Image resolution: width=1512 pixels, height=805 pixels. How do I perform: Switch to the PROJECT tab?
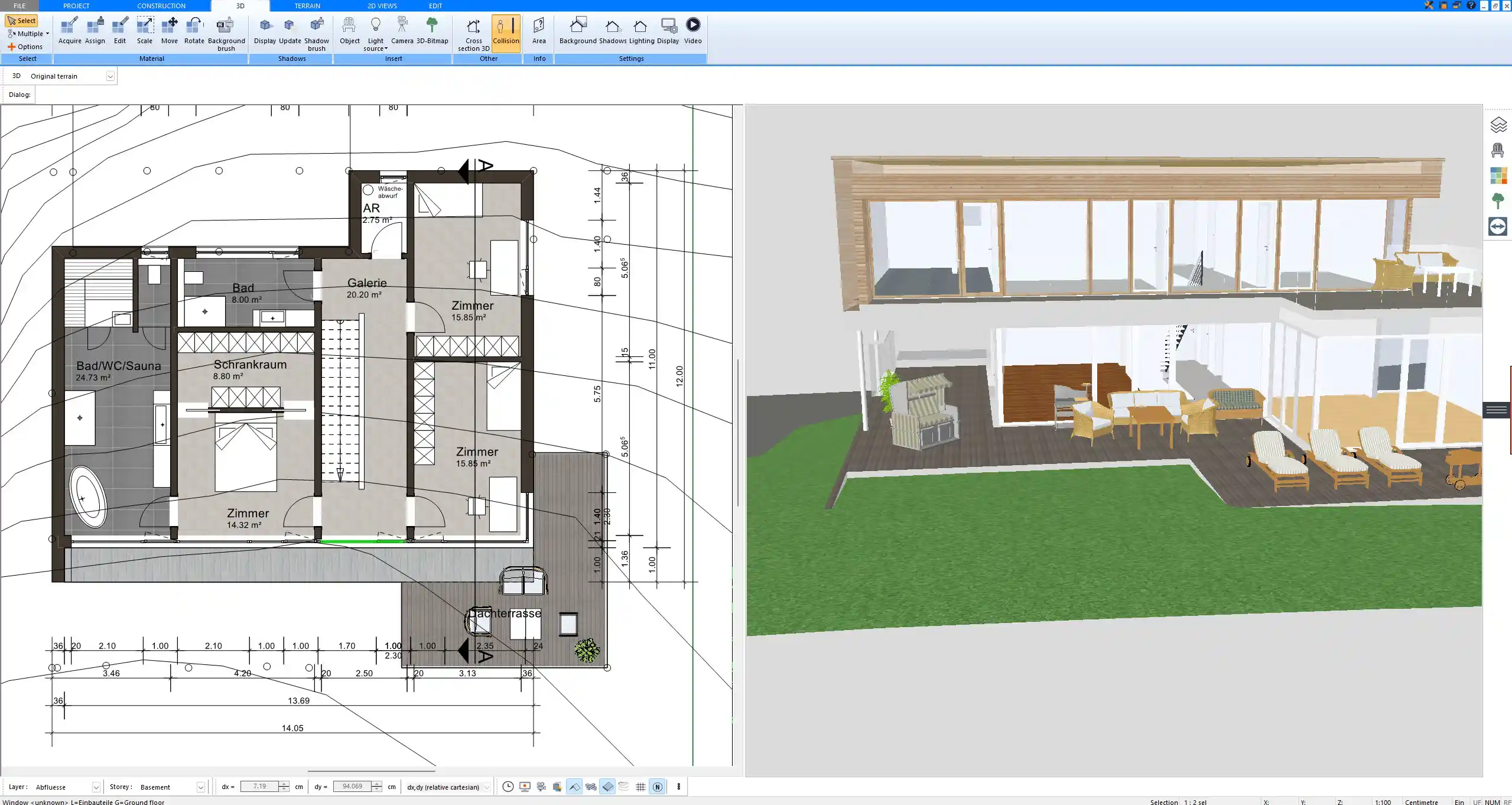(x=76, y=5)
